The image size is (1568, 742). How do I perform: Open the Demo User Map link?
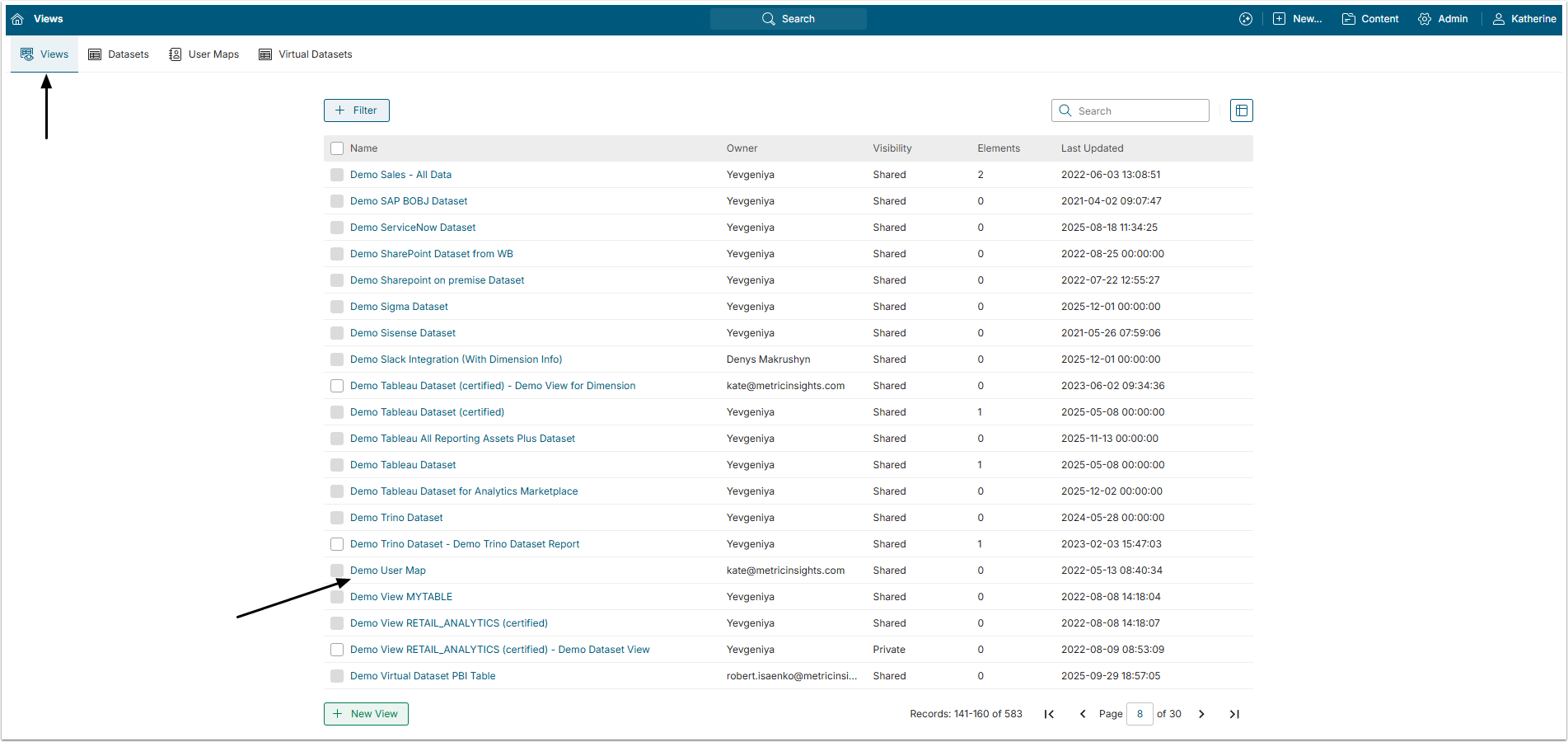[387, 571]
